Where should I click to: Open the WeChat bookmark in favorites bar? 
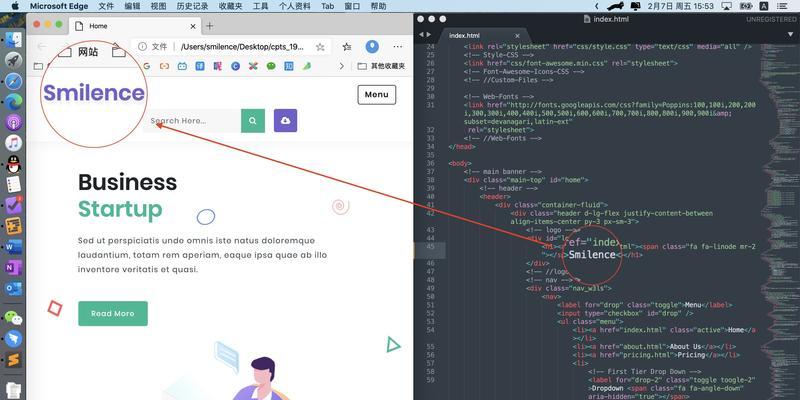(271, 66)
